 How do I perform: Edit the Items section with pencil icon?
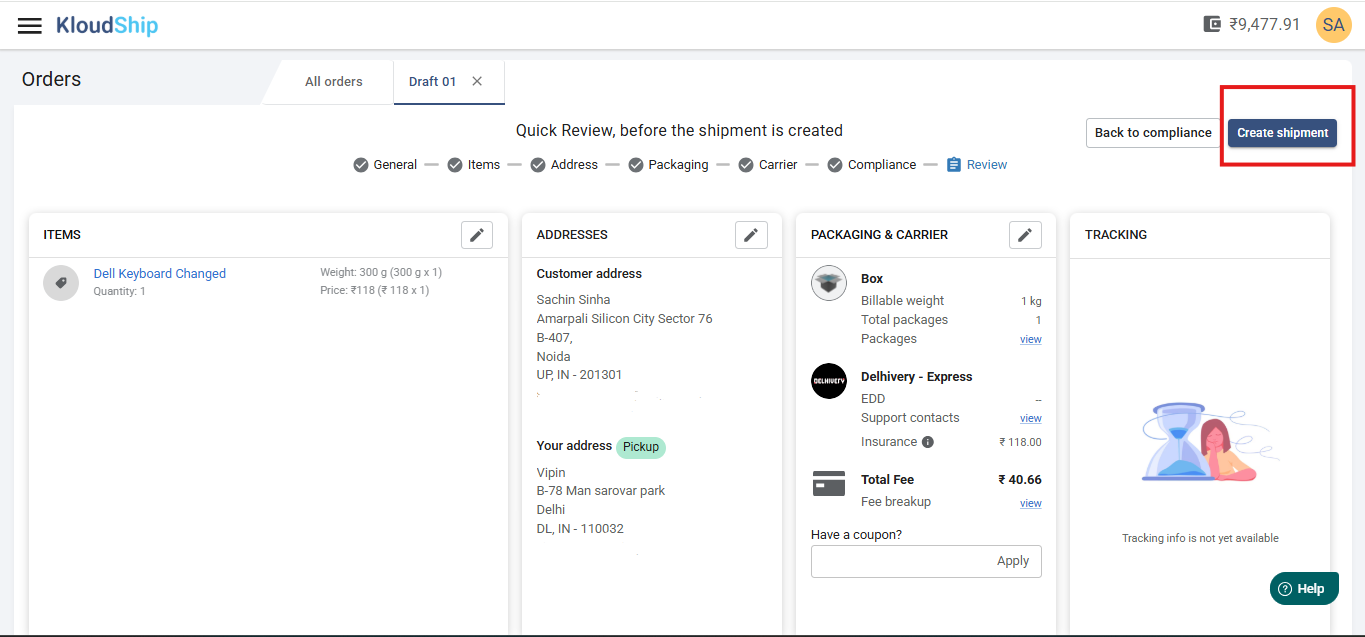tap(477, 235)
